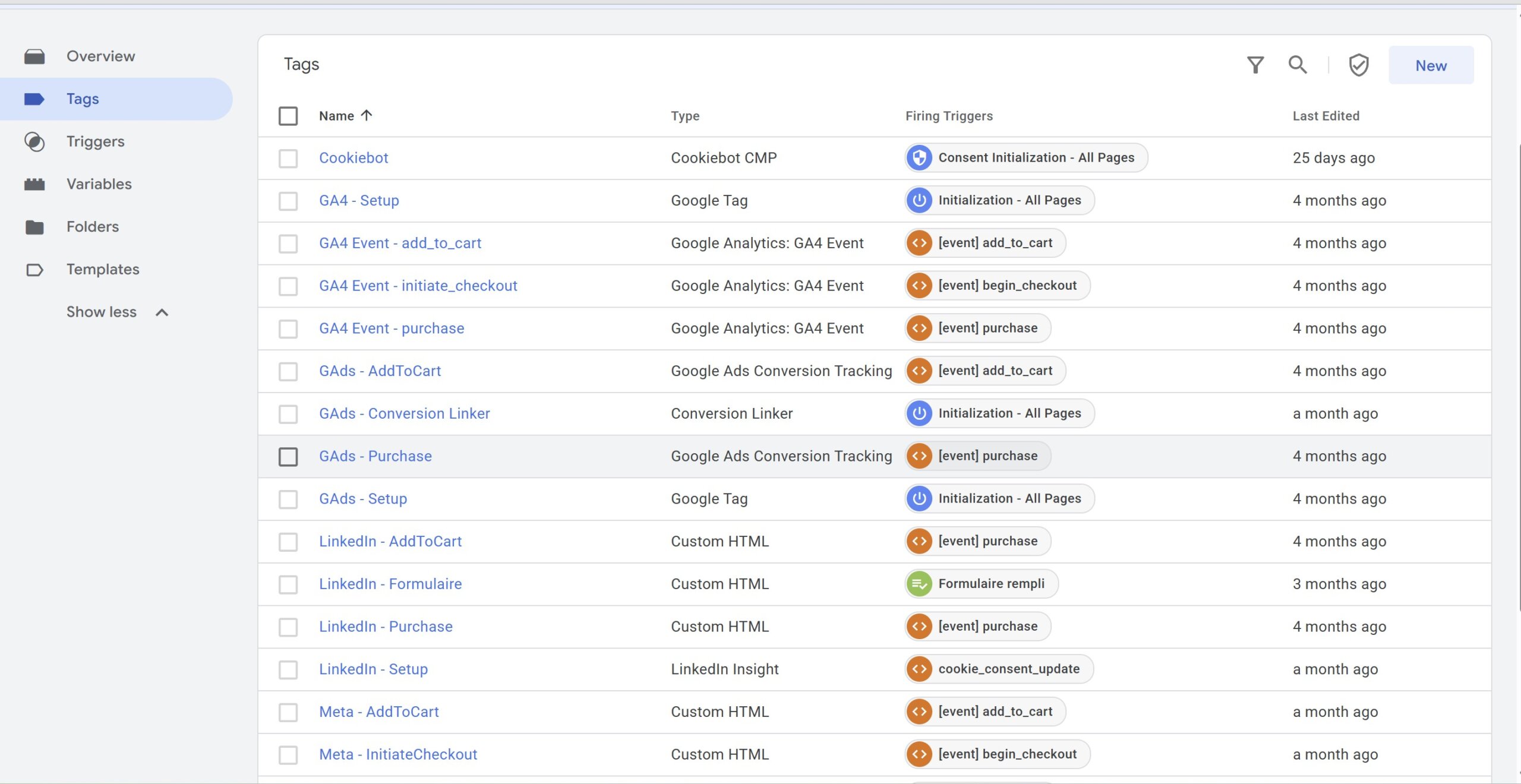Search tags with the magnifier icon
The width and height of the screenshot is (1521, 784).
[1298, 65]
